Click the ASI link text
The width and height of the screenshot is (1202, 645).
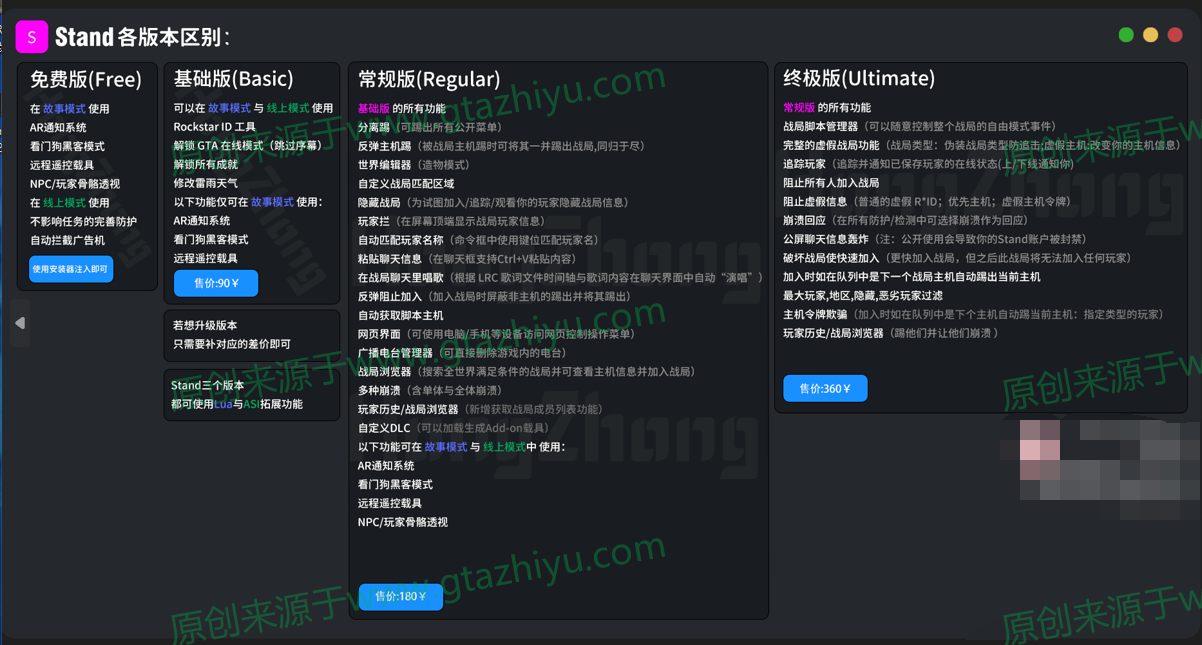click(x=251, y=404)
